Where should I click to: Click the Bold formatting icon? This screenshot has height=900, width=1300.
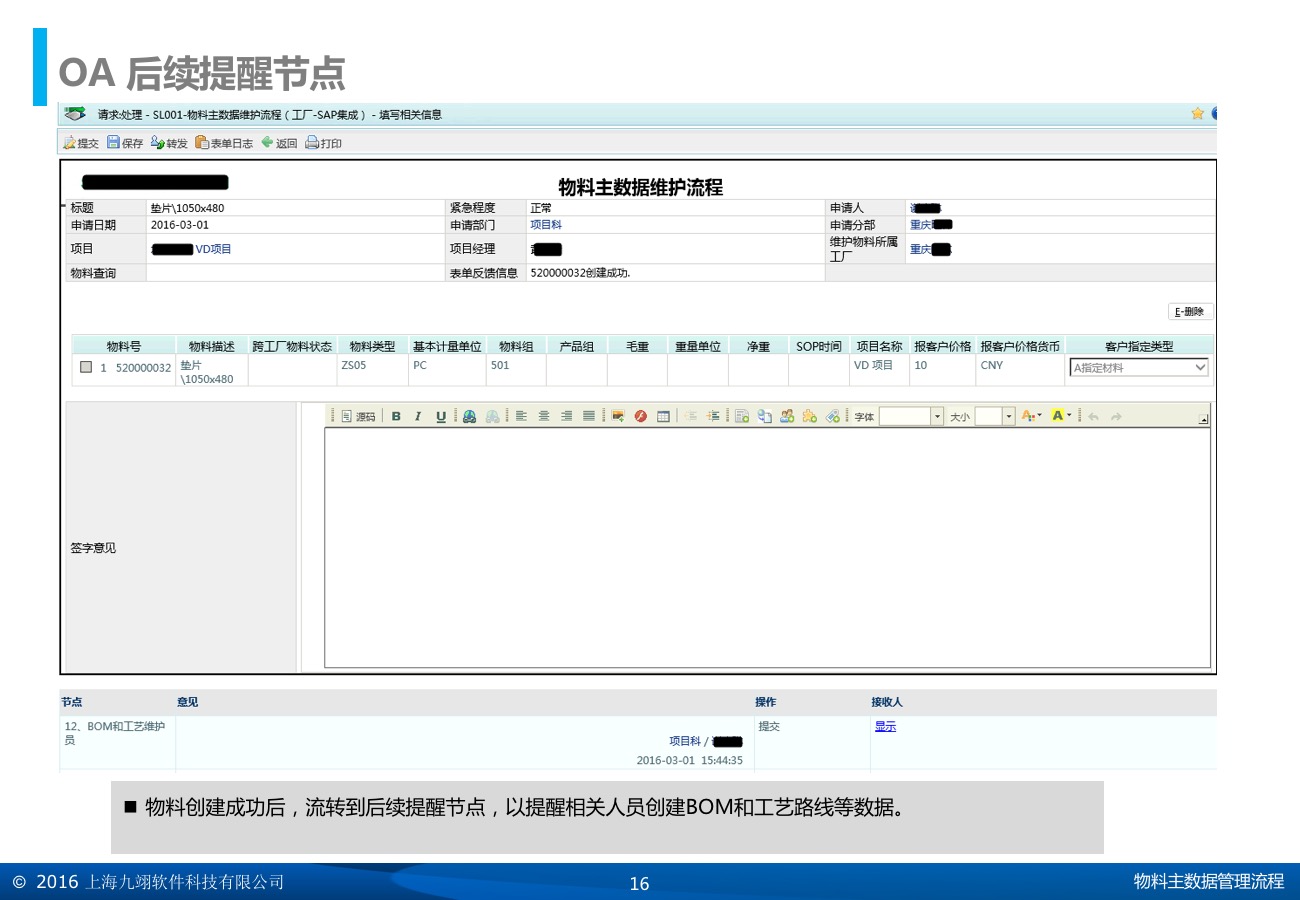tap(396, 417)
